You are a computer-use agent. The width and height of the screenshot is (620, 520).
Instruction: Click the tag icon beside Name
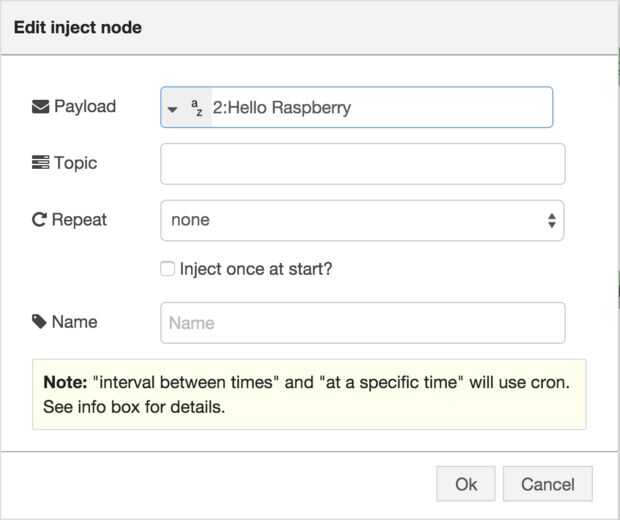tap(40, 322)
